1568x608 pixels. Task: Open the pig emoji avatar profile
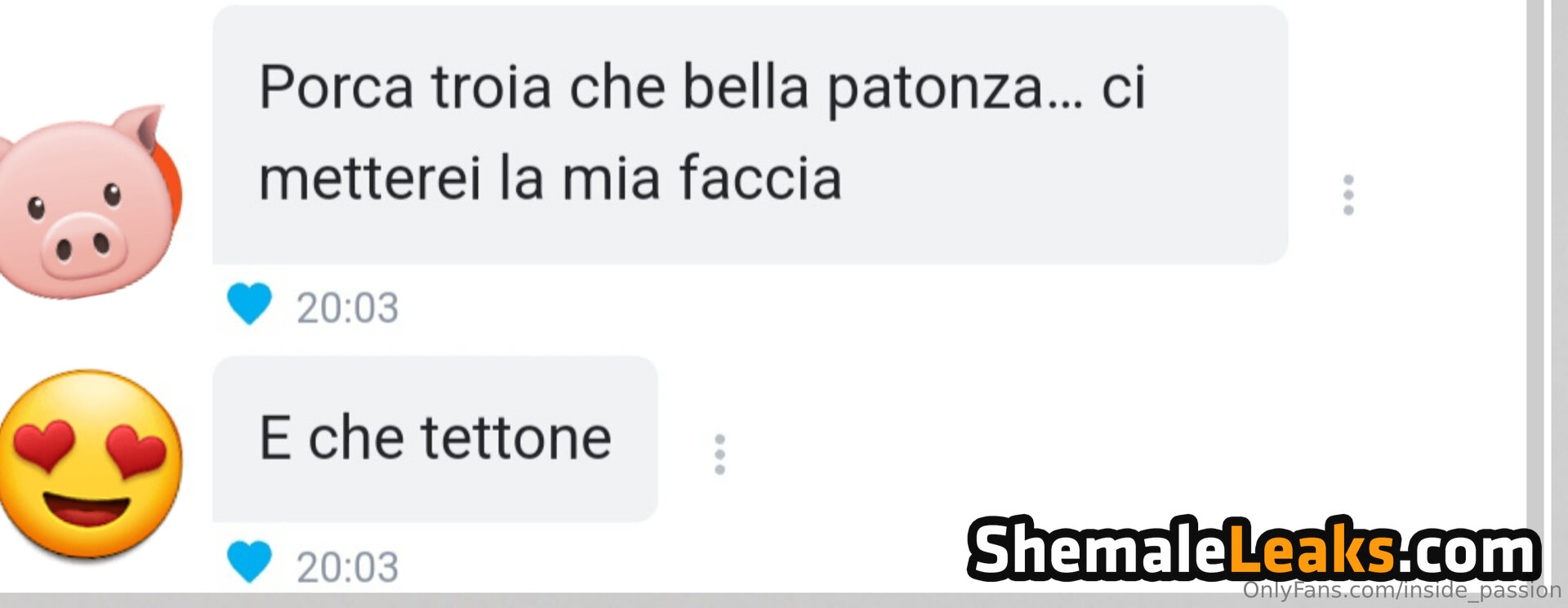click(86, 202)
